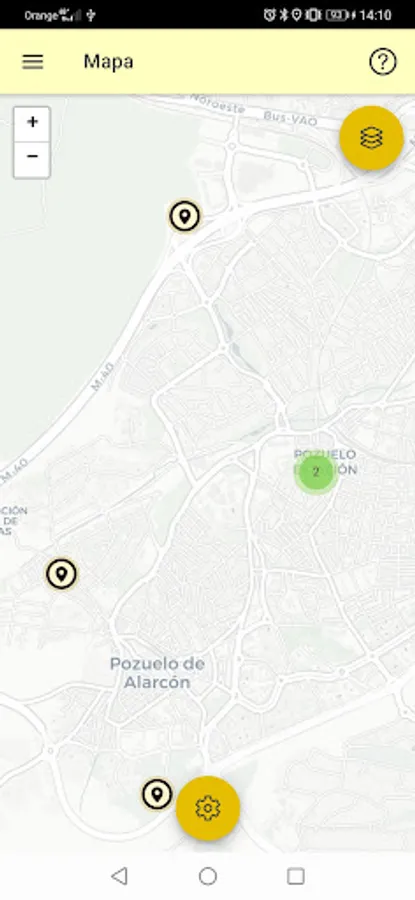Screen dimensions: 415x900
Task: Select the location pin near the M-40 curve
Action: [x=184, y=217]
